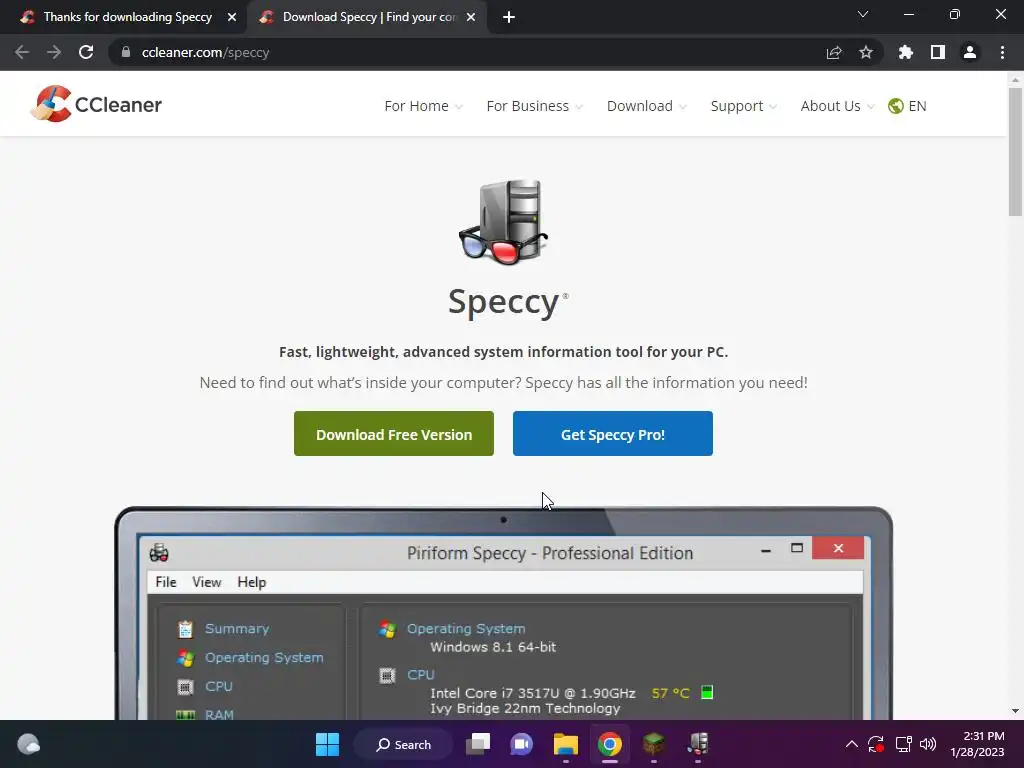Viewport: 1024px width, 768px height.
Task: Click the Speccy computer with glasses icon
Action: pyautogui.click(x=504, y=222)
